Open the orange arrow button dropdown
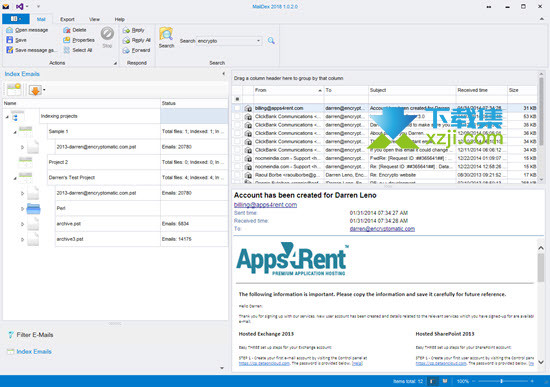The width and height of the screenshot is (550, 387). [44, 90]
